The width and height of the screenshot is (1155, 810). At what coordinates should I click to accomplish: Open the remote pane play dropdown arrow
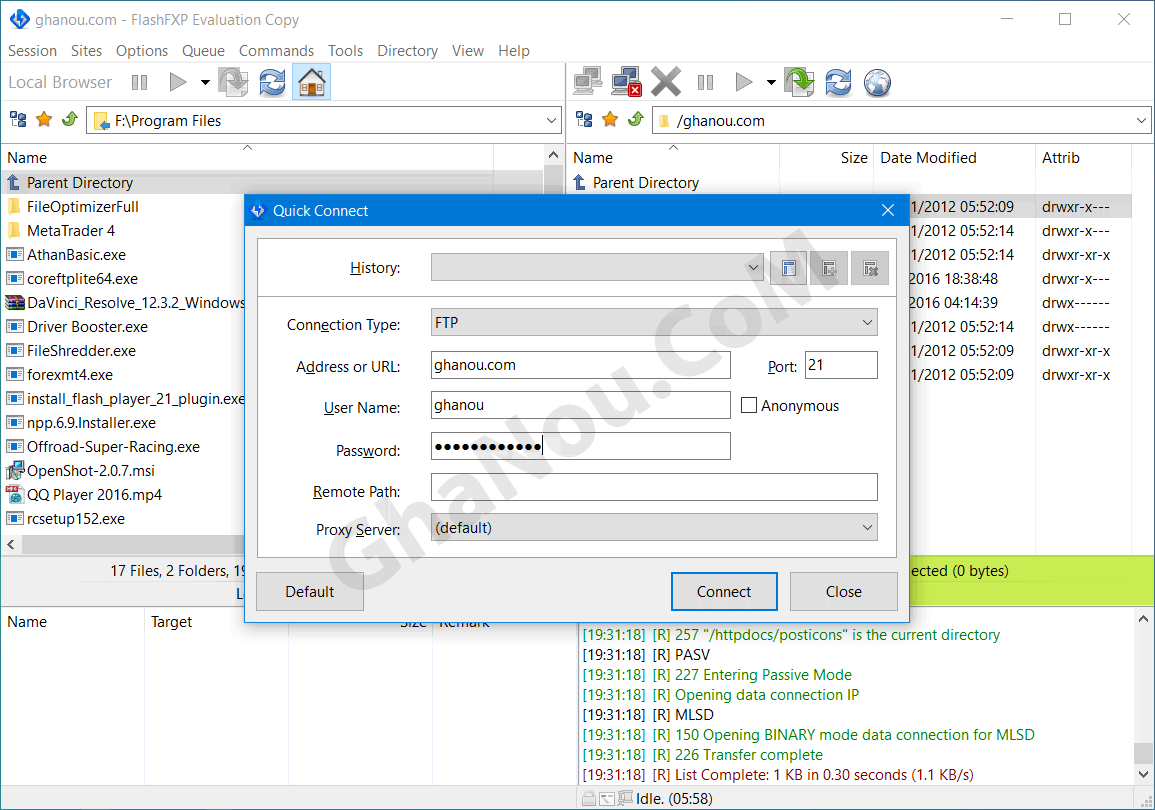(x=771, y=82)
